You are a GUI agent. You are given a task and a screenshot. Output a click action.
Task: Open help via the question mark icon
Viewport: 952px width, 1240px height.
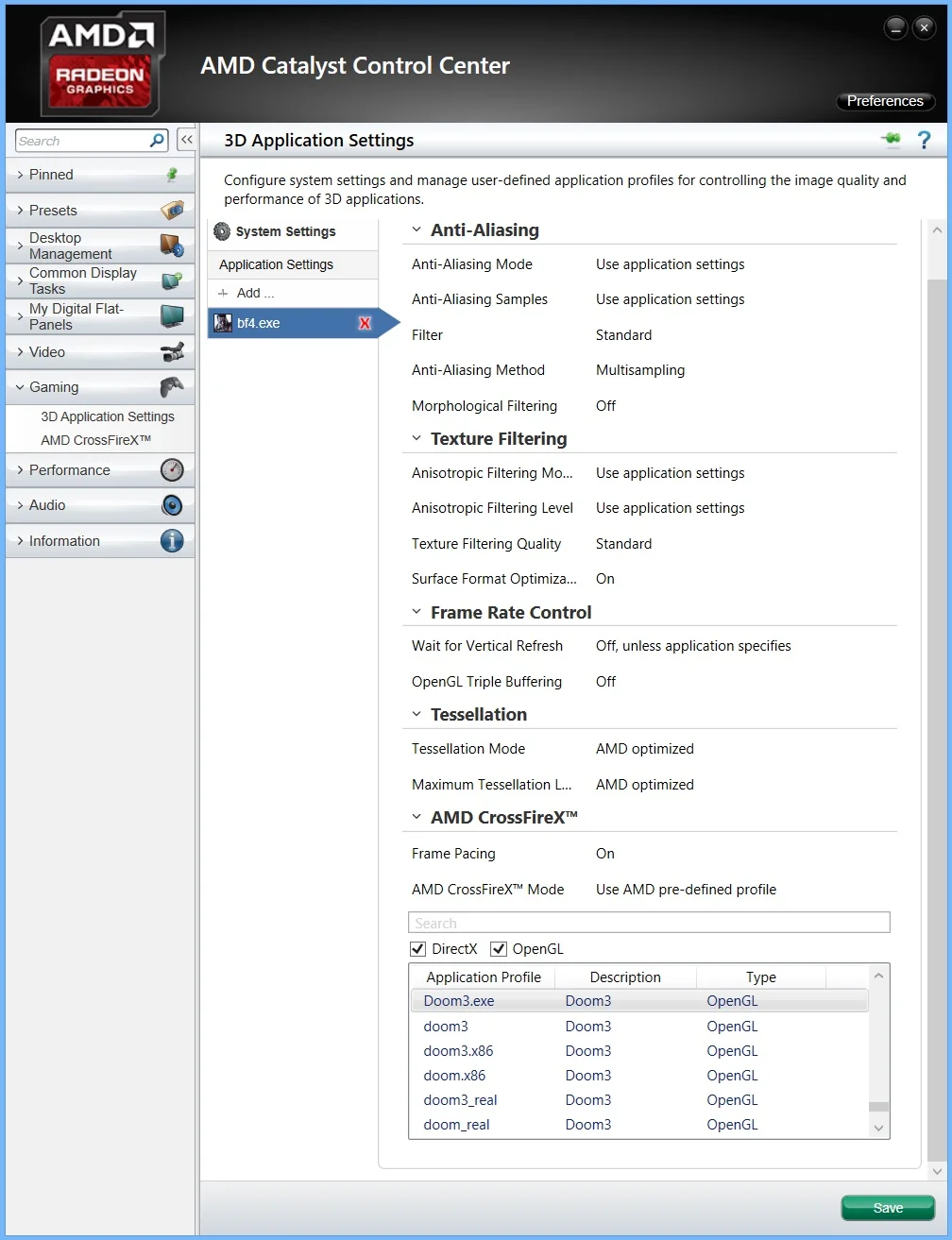pos(925,140)
